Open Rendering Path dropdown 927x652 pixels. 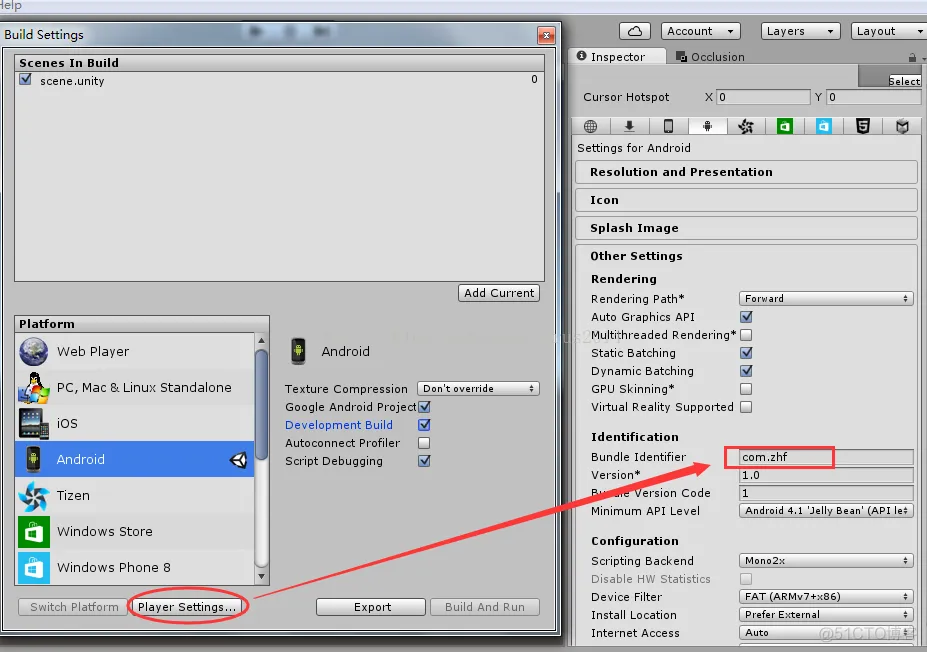[x=826, y=299]
